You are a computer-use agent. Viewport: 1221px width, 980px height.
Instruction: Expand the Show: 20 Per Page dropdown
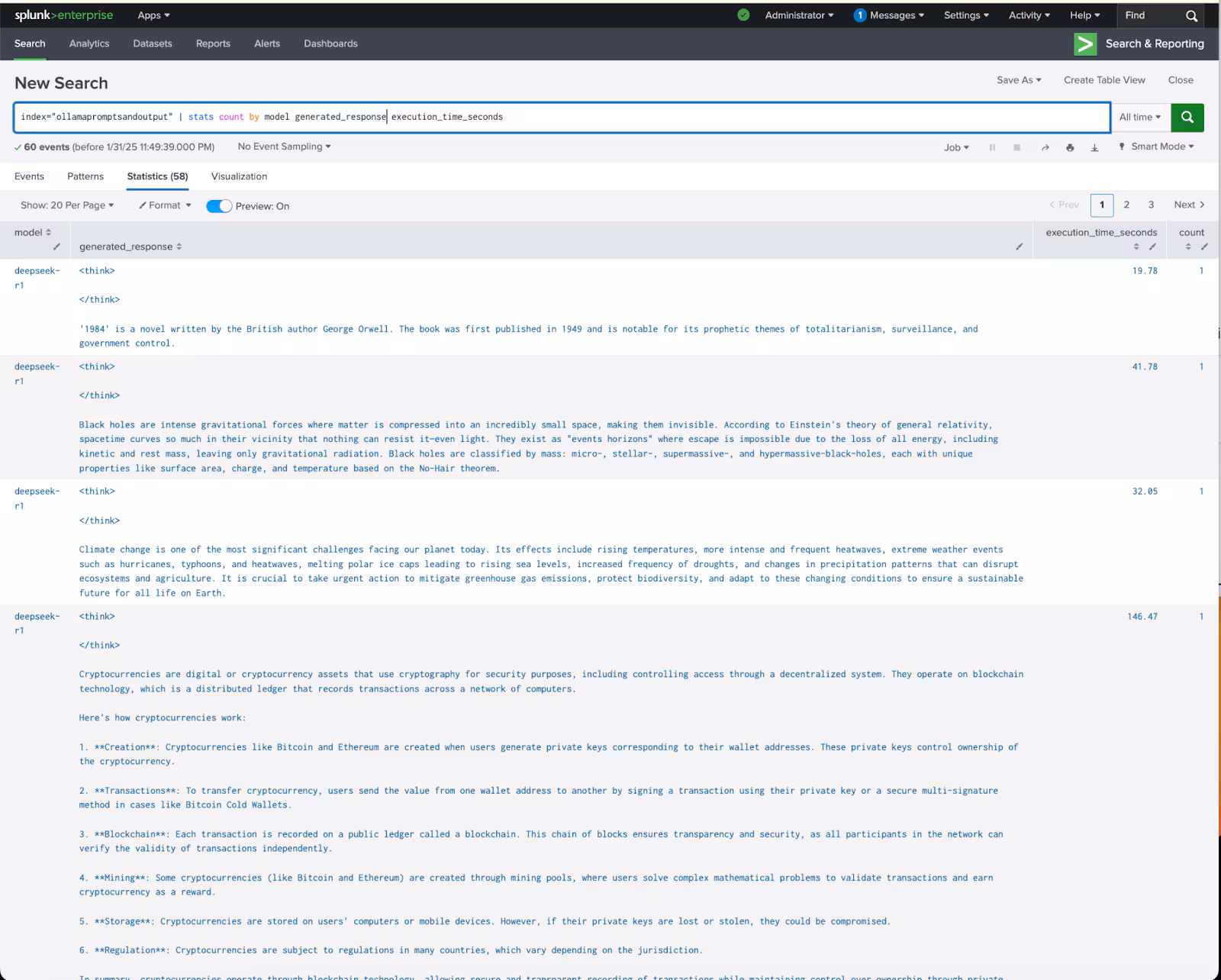click(x=67, y=205)
